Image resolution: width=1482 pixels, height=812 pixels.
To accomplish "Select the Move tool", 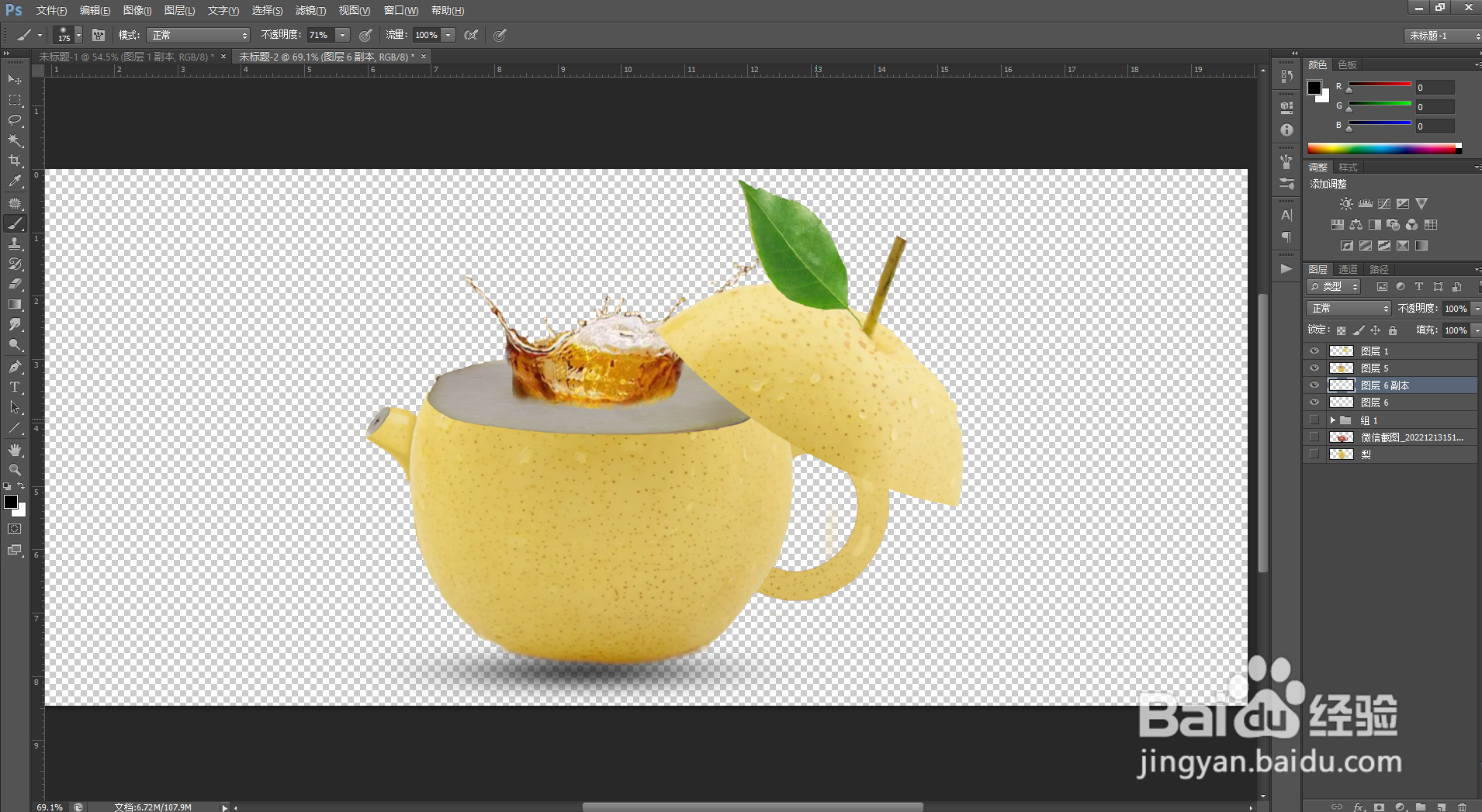I will pyautogui.click(x=15, y=80).
